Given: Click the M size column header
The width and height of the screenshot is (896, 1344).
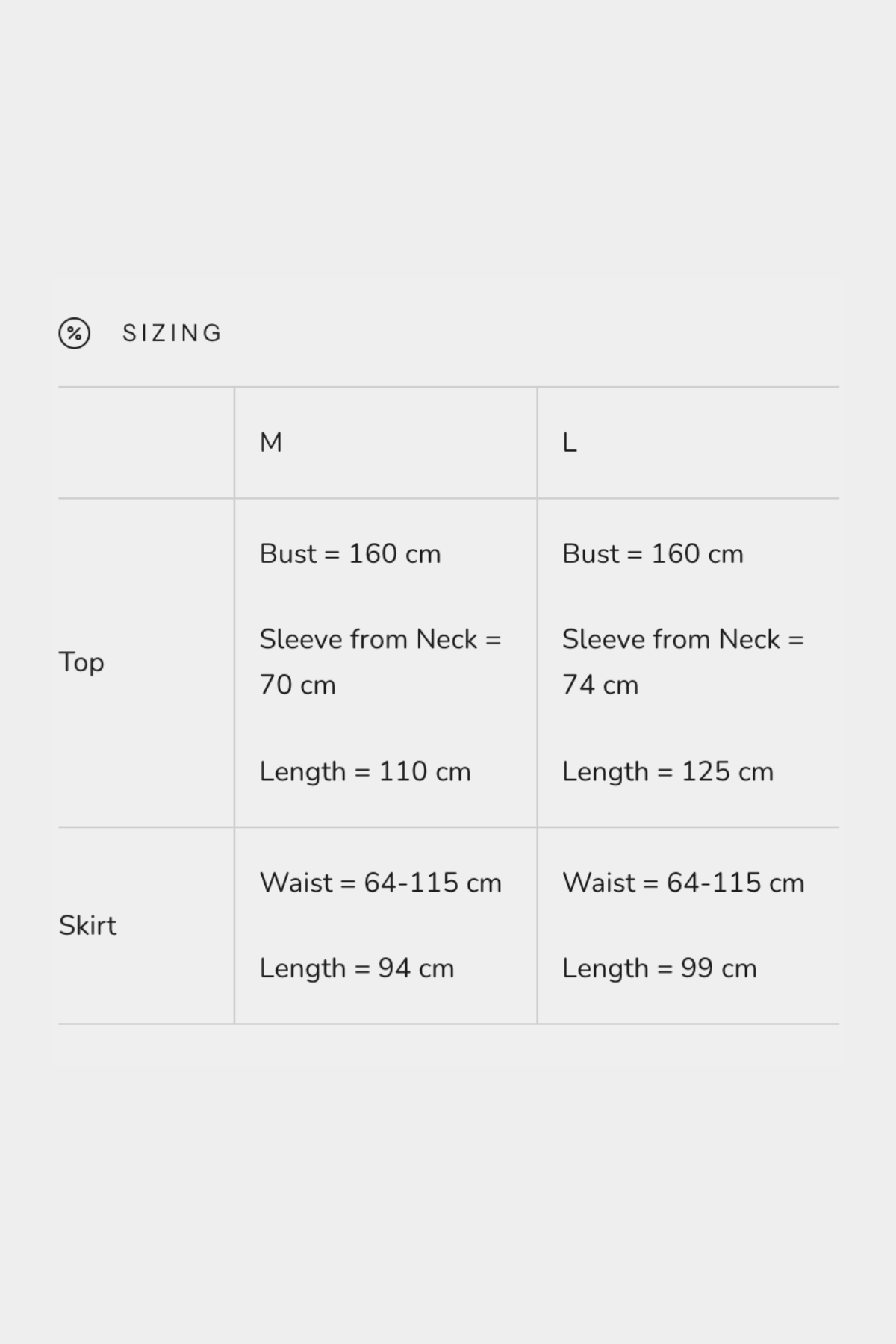Looking at the screenshot, I should [271, 443].
